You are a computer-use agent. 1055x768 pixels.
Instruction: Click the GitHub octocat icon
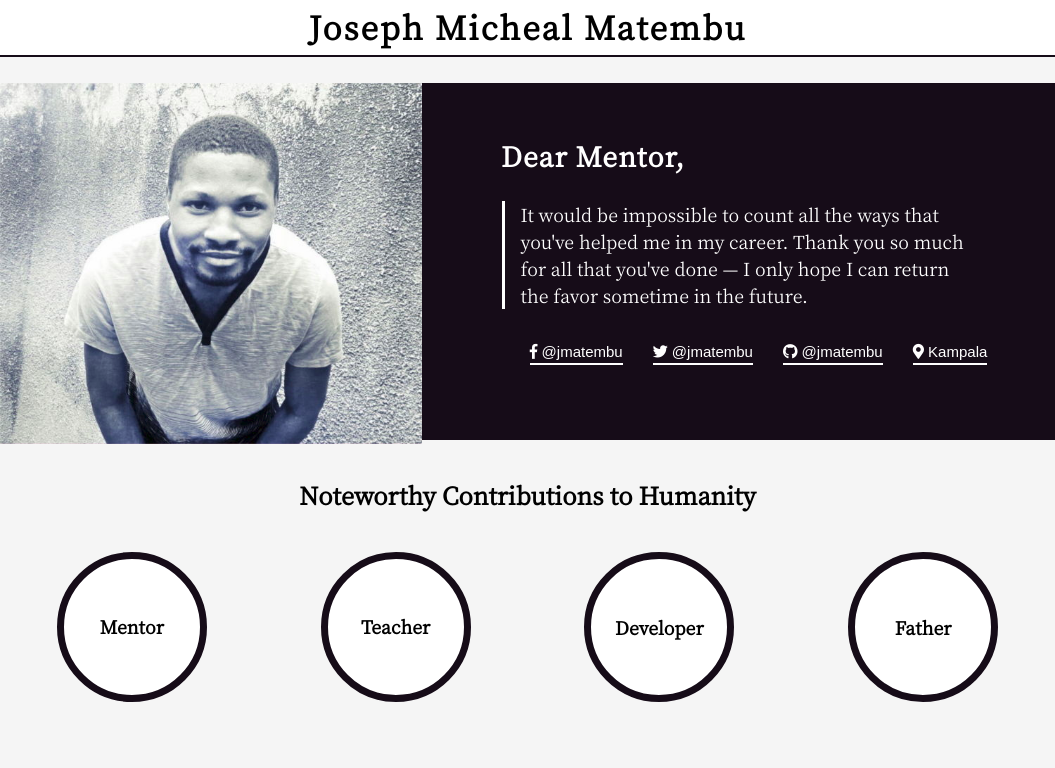coord(790,352)
